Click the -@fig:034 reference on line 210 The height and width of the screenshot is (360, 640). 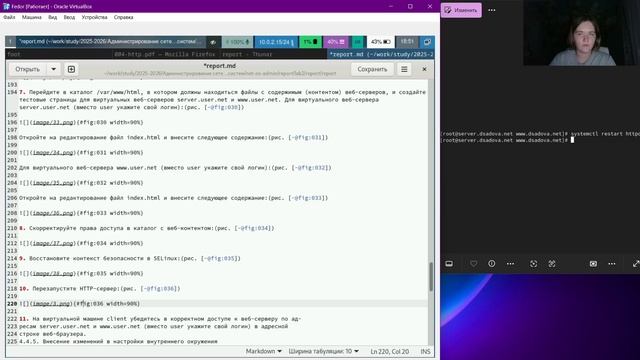[x=253, y=228]
